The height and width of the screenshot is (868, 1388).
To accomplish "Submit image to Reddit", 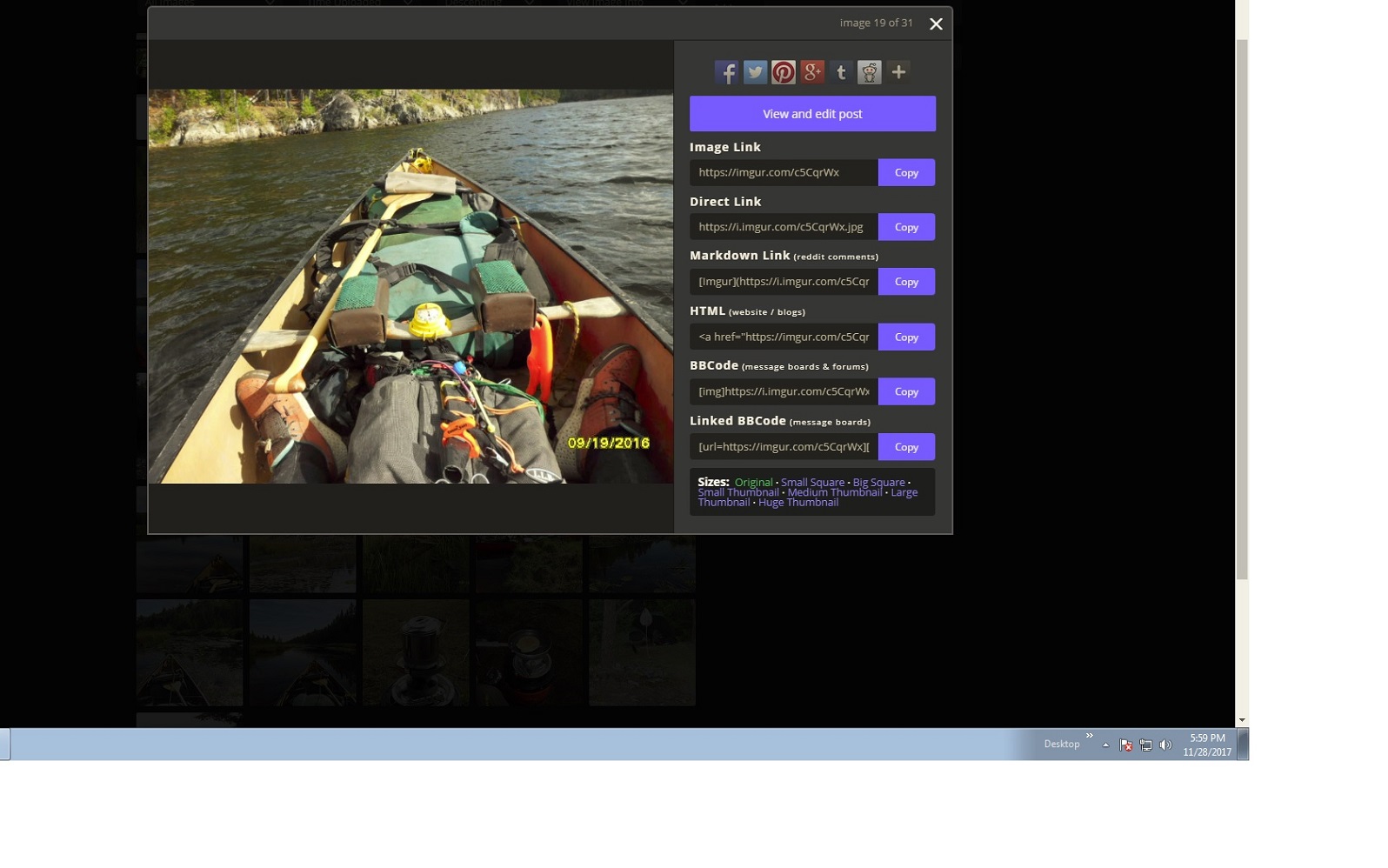I will [x=870, y=72].
